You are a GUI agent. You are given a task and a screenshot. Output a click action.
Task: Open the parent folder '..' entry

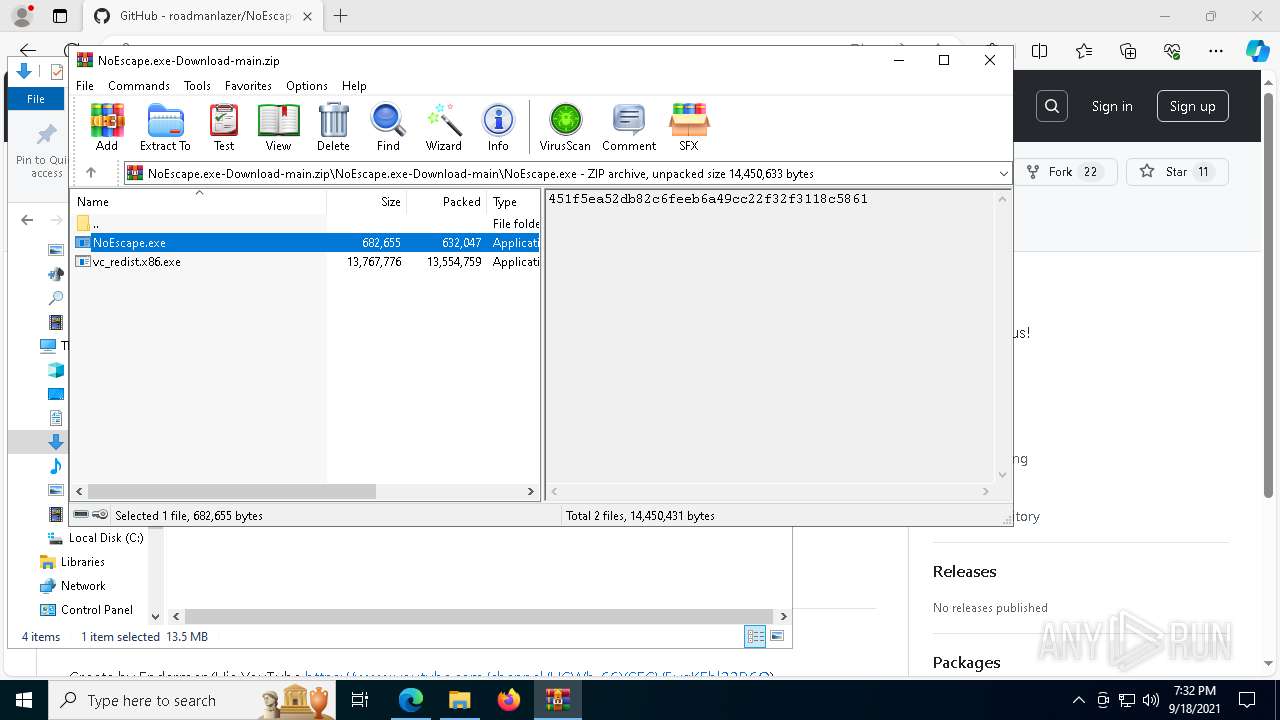tap(306, 224)
